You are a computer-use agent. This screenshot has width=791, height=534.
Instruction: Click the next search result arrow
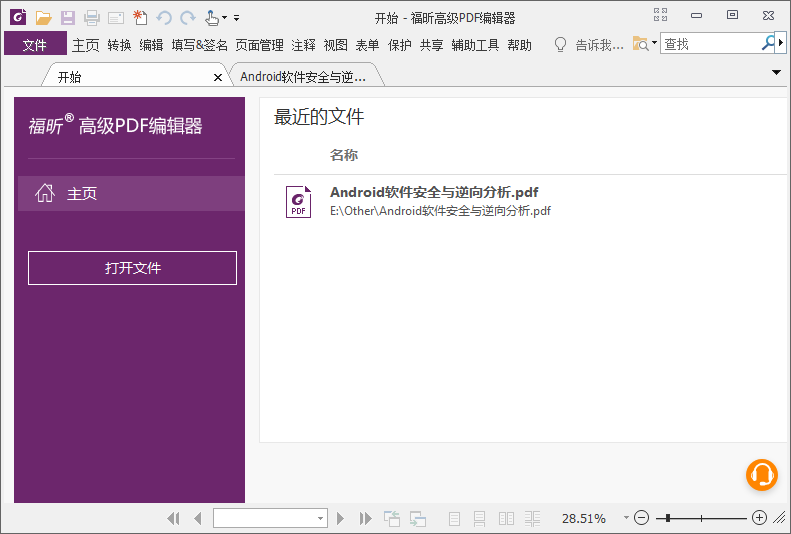coord(781,43)
